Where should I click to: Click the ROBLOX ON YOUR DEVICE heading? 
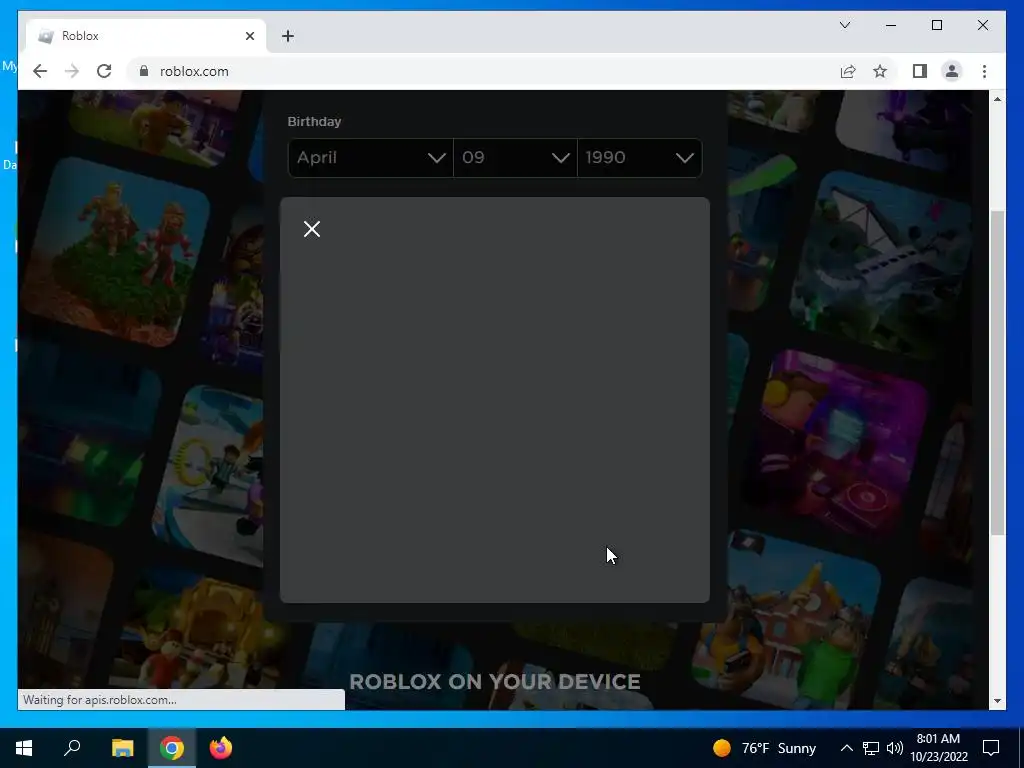[x=494, y=682]
